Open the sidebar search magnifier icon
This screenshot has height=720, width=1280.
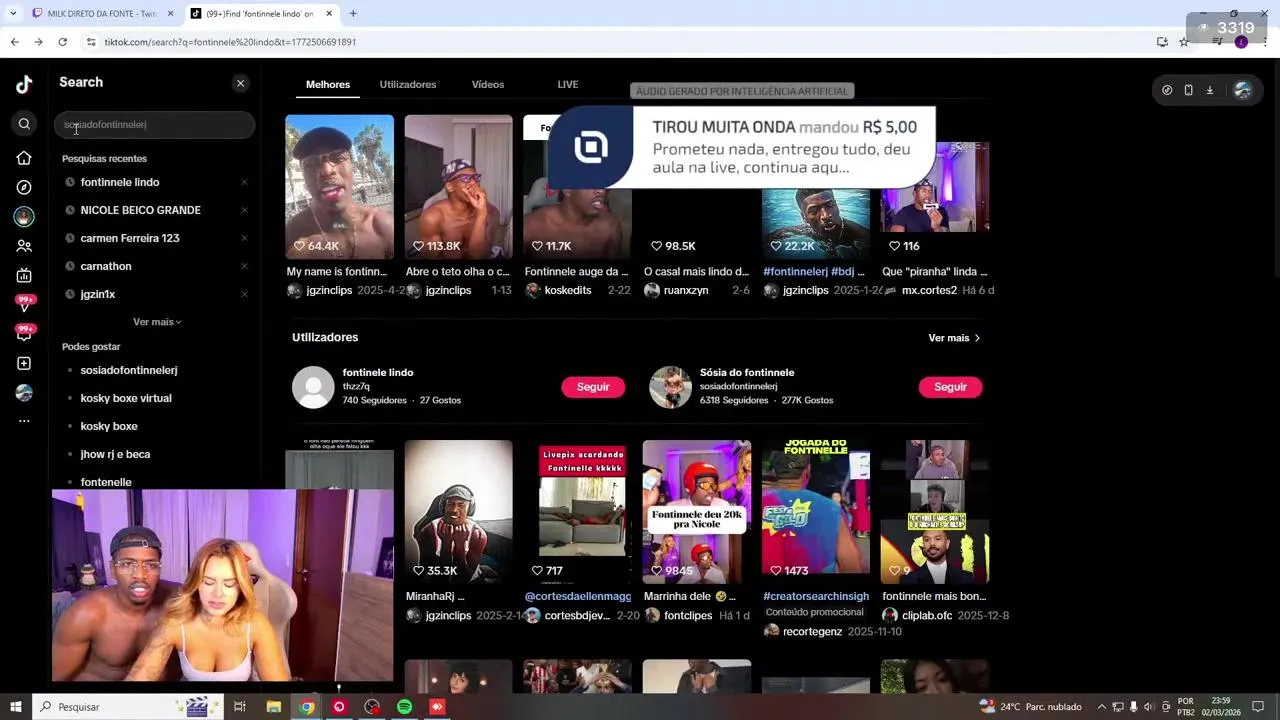[24, 124]
